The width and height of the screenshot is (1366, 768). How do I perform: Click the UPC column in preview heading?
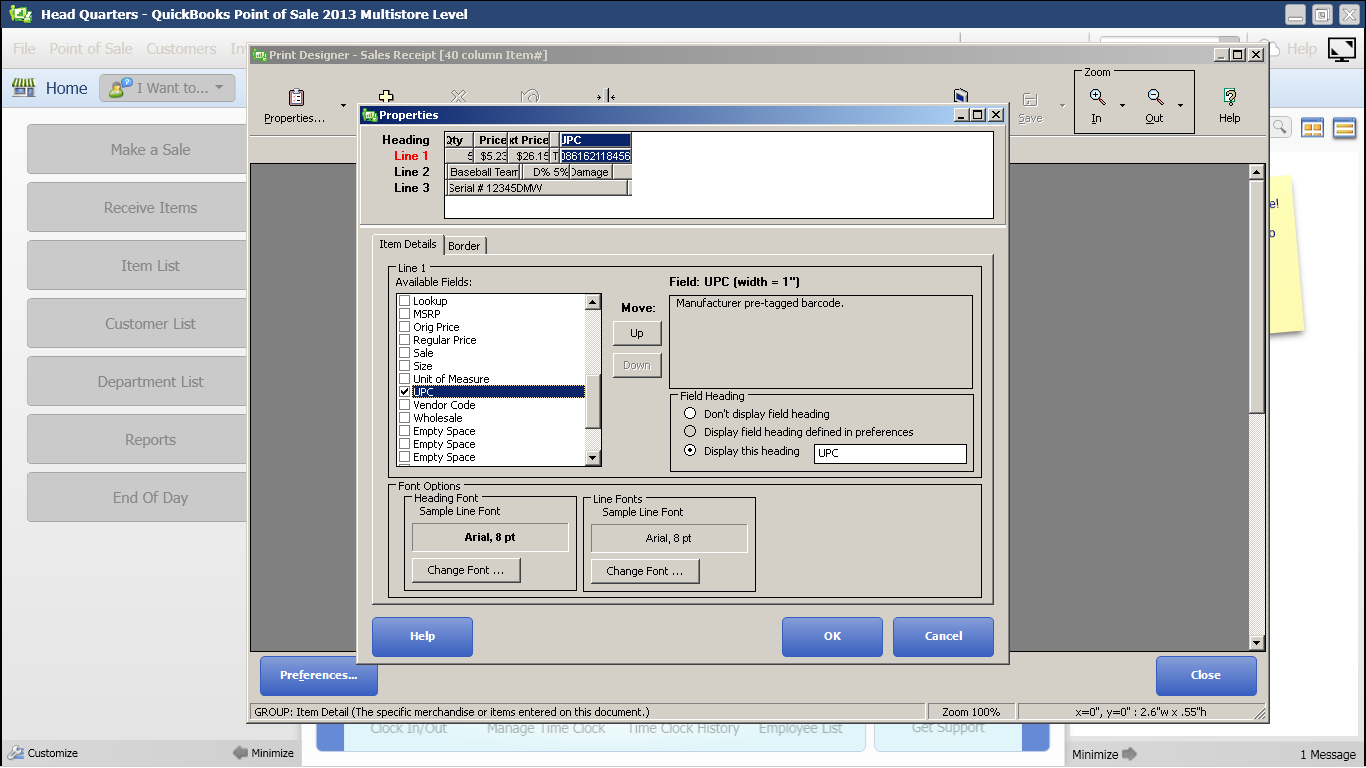click(x=595, y=140)
